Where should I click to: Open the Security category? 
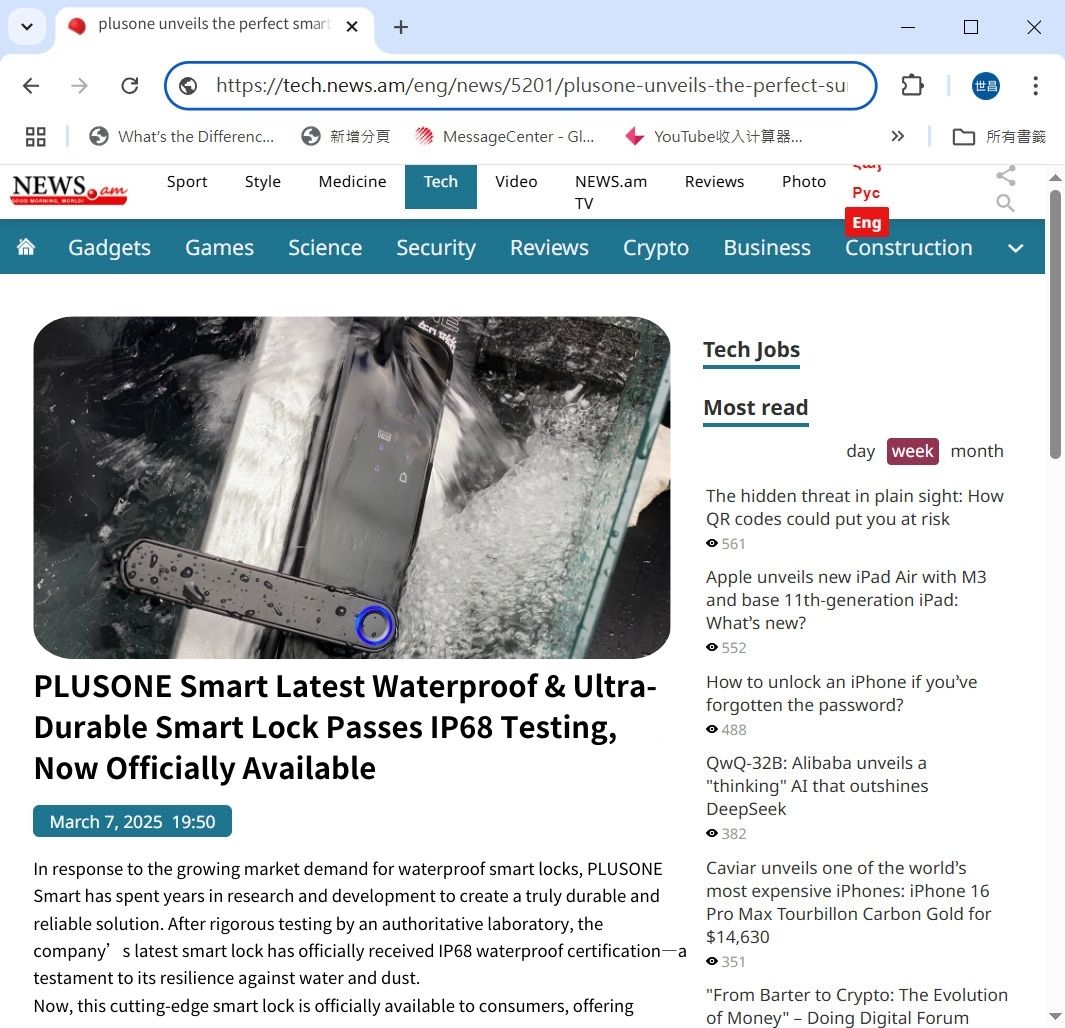tap(435, 247)
